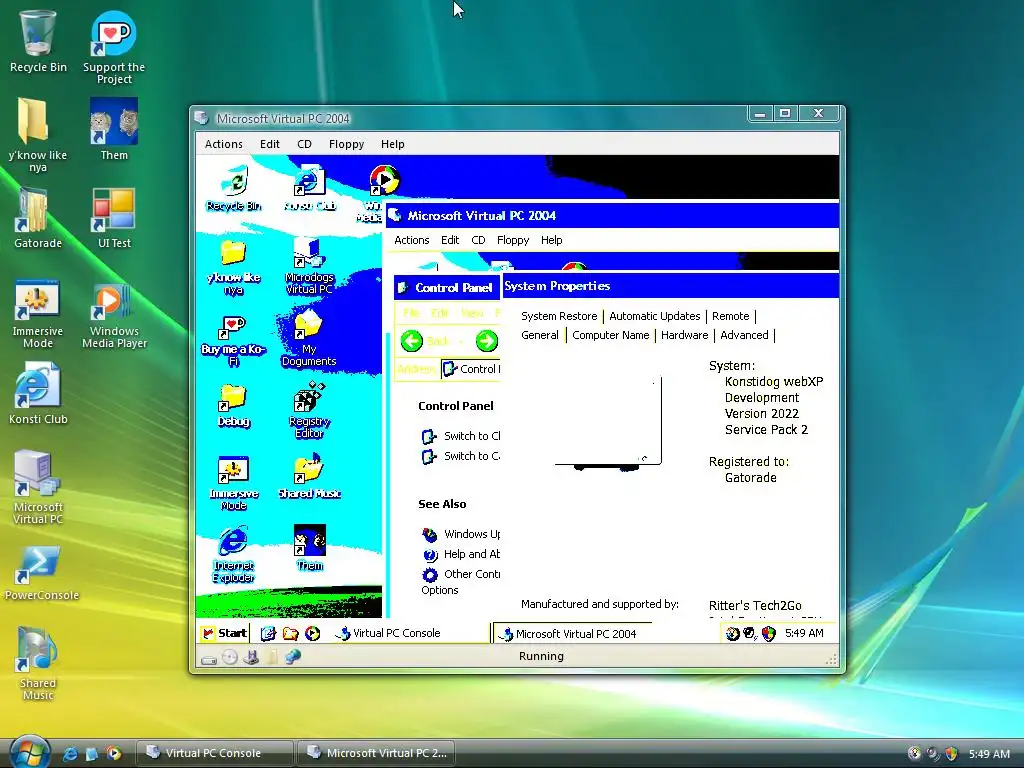Screen dimensions: 1024x768
Task: Launch media player from host quick launch
Action: point(114,754)
